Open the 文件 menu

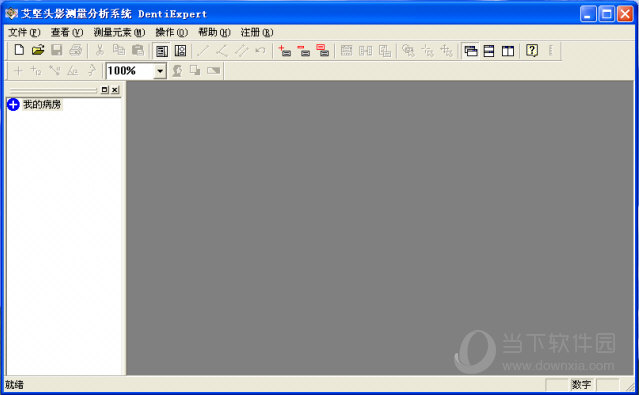24,32
